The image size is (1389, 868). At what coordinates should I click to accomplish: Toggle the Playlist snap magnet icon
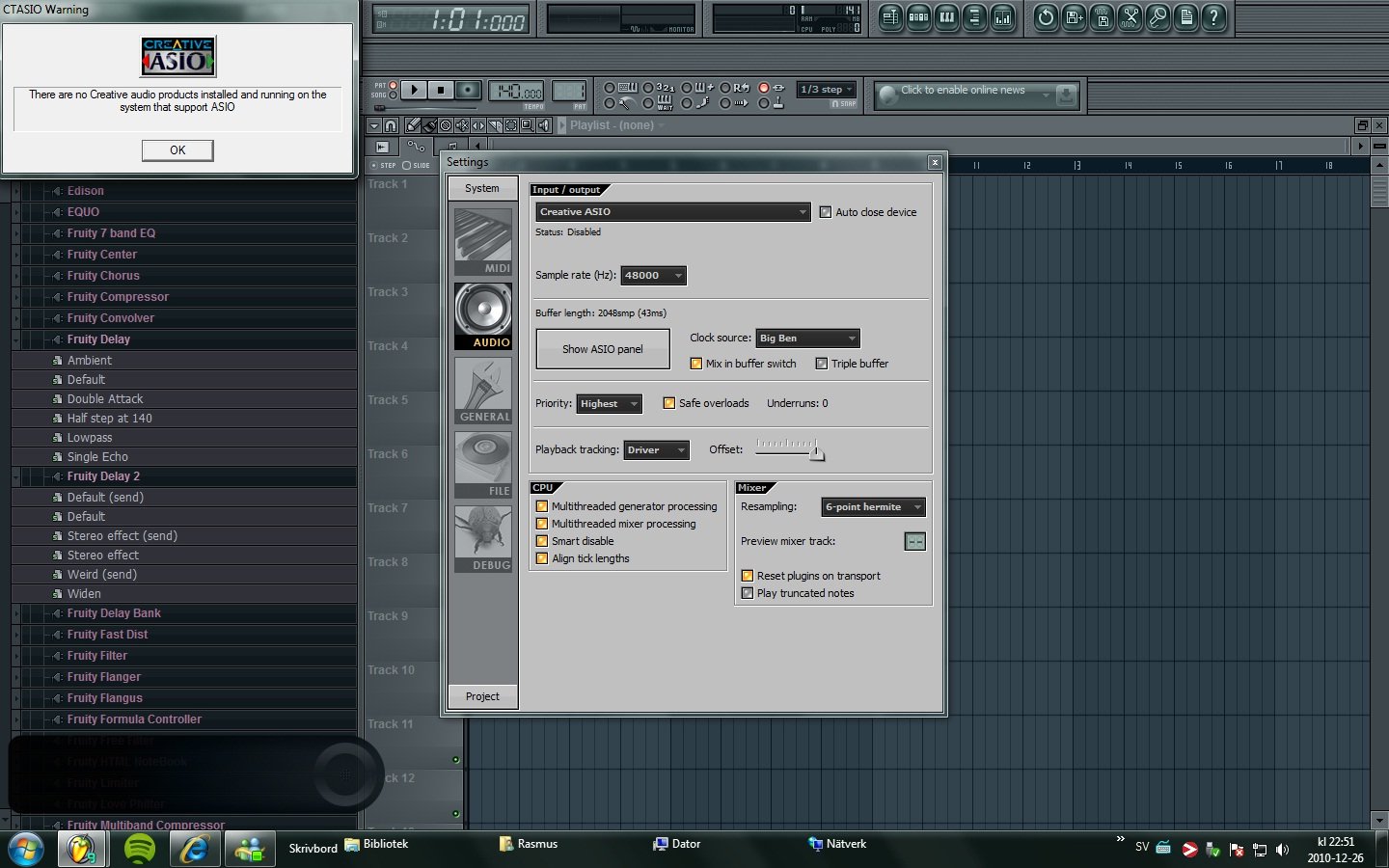391,125
